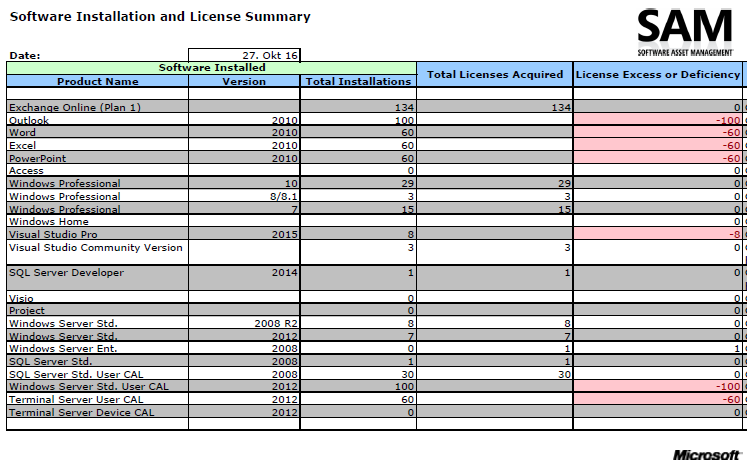
Task: Click the Date: label
Action: [25, 55]
